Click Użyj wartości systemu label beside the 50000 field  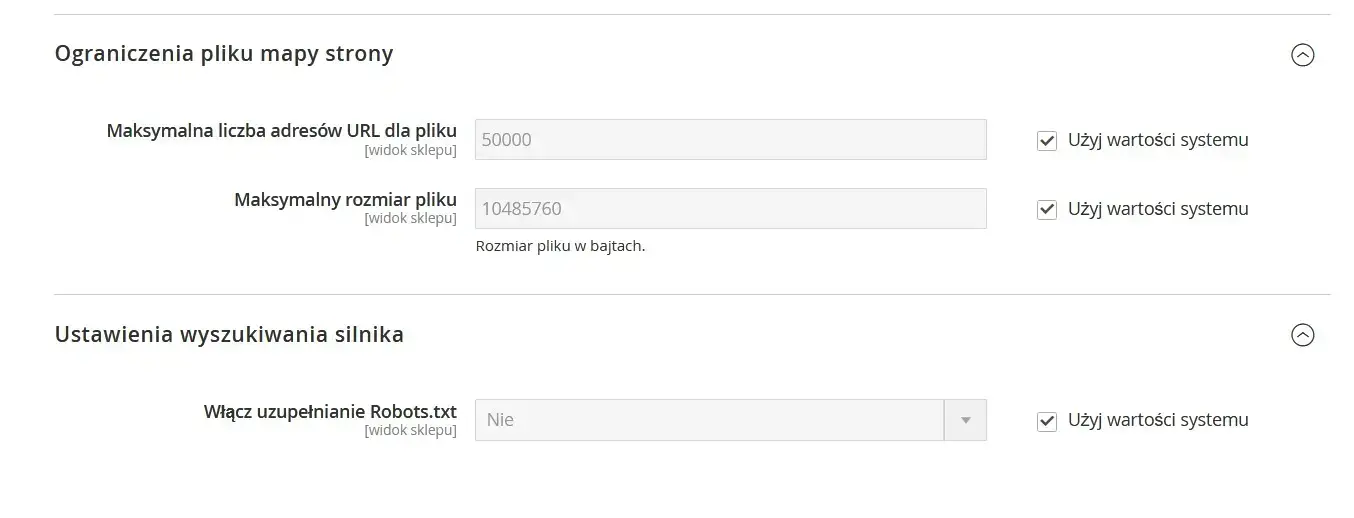click(1158, 140)
